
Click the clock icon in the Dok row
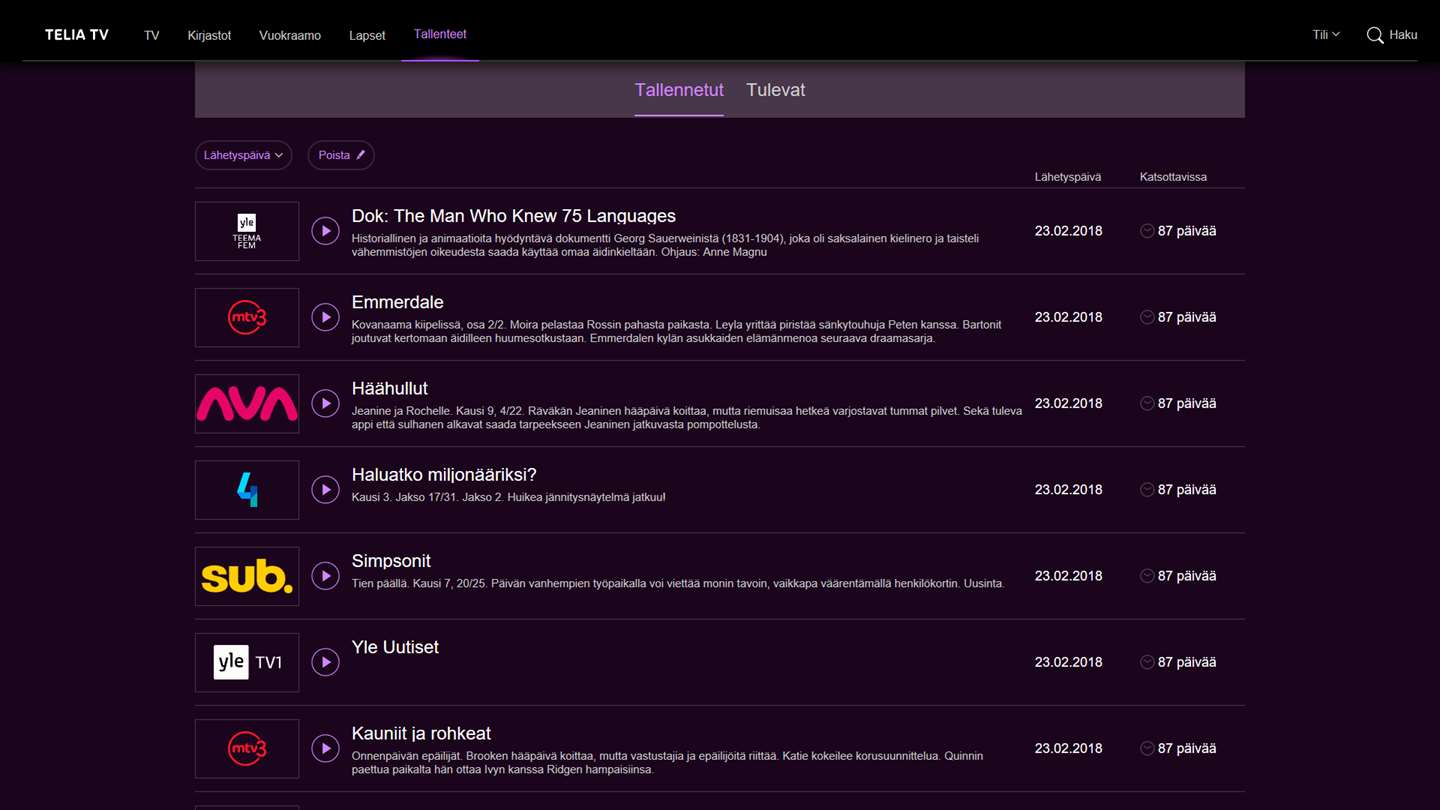coord(1147,231)
